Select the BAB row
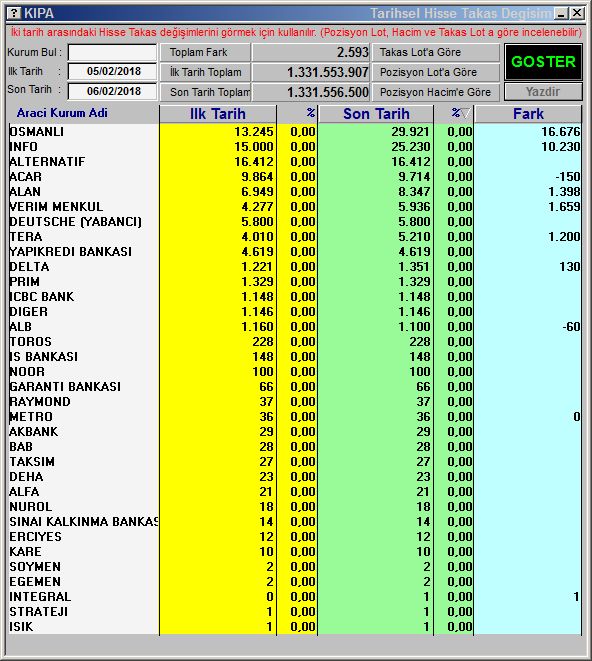 click(x=295, y=447)
